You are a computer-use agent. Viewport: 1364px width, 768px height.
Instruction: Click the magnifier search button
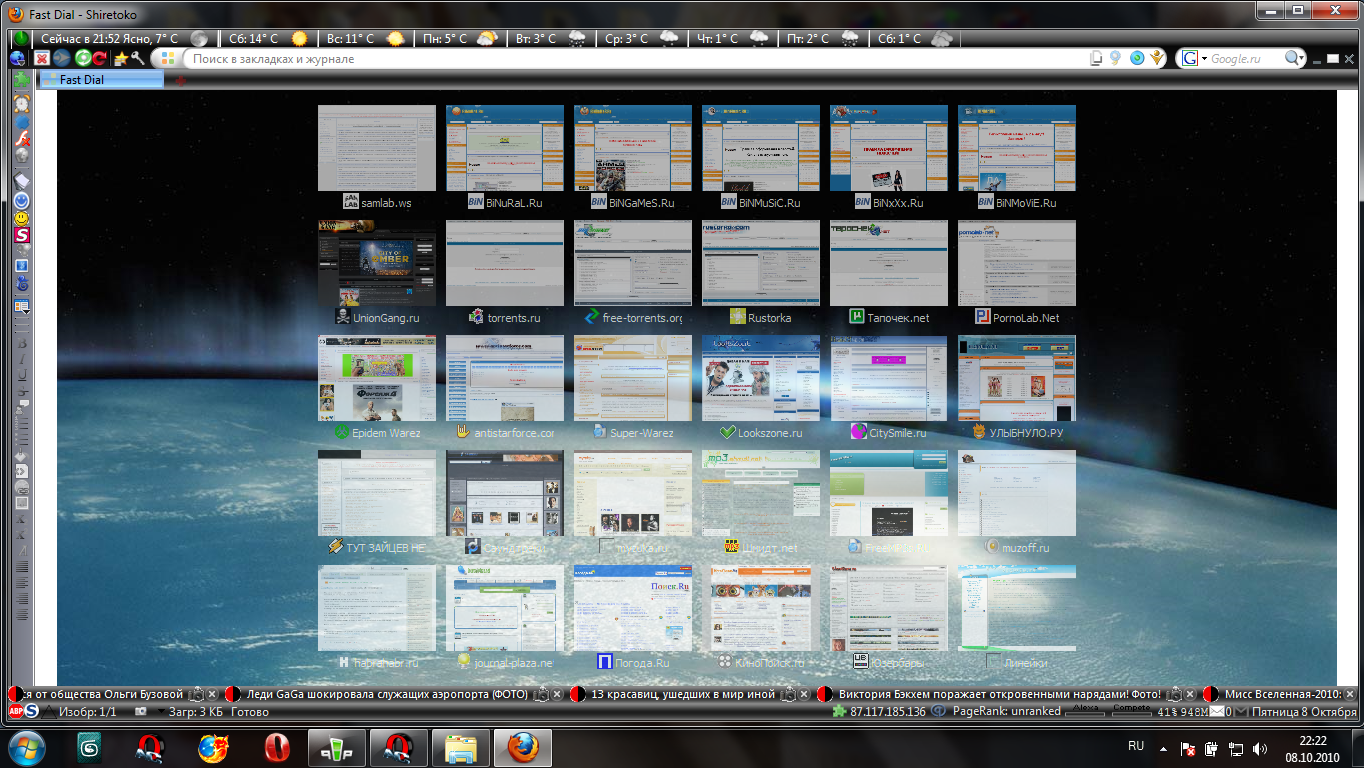(1294, 59)
